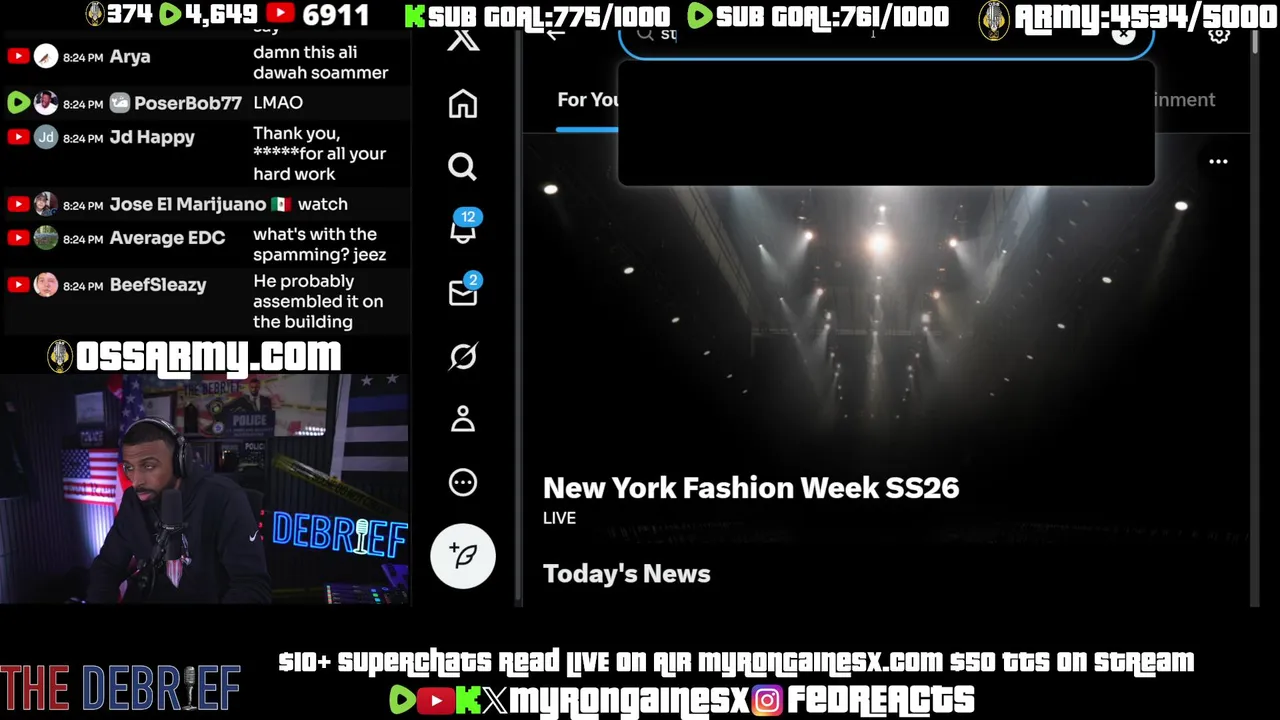Click BeefSleazy chat username

(158, 285)
